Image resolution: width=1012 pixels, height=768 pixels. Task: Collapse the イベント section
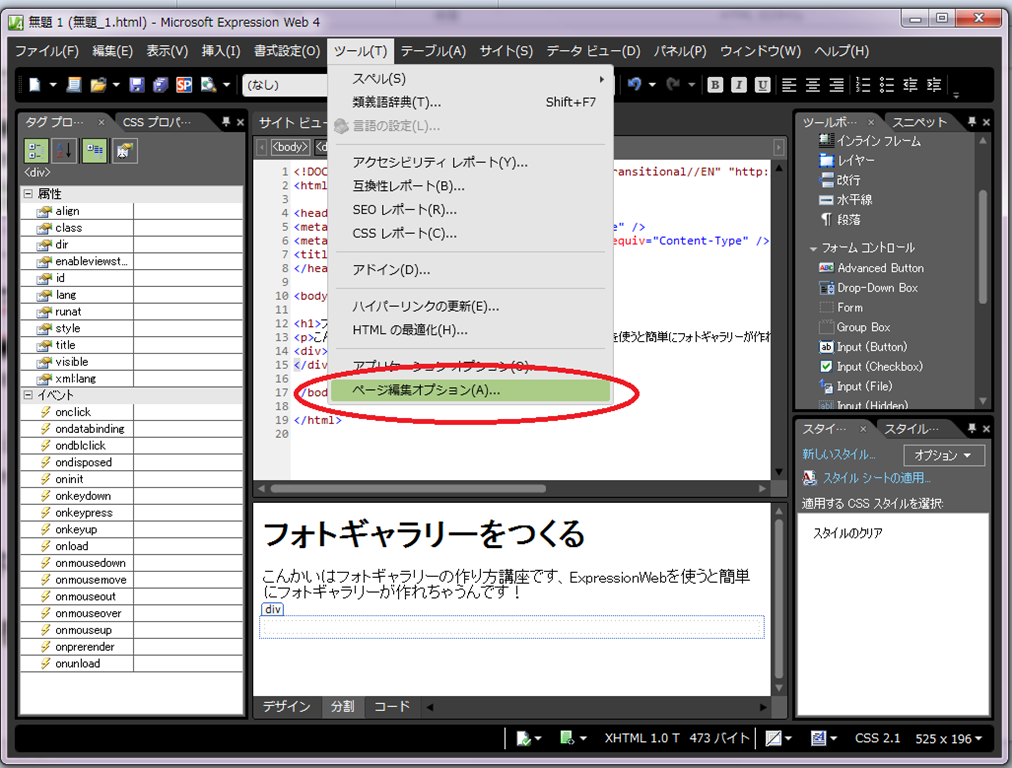(28, 394)
